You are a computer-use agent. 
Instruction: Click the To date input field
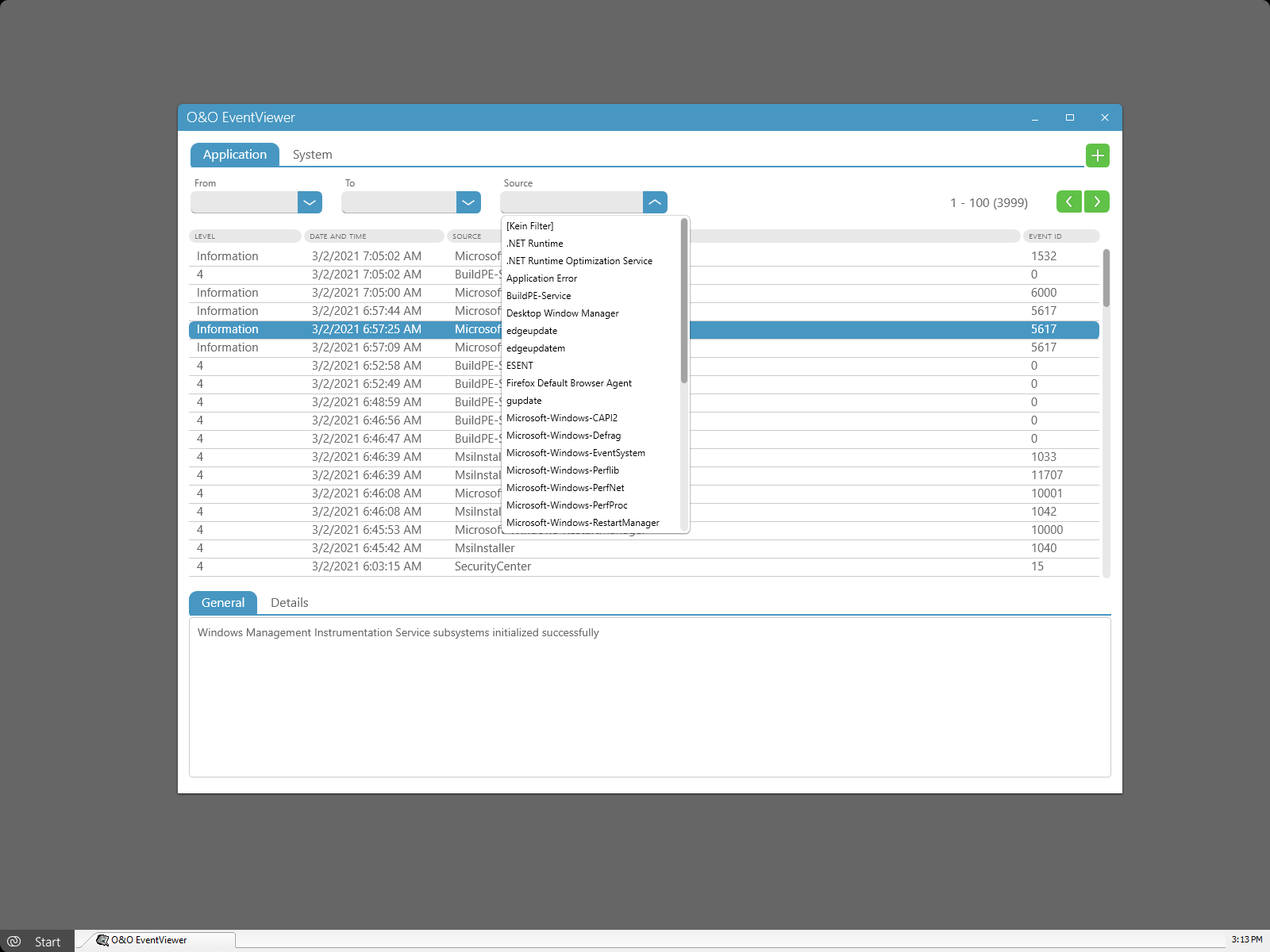click(x=399, y=202)
